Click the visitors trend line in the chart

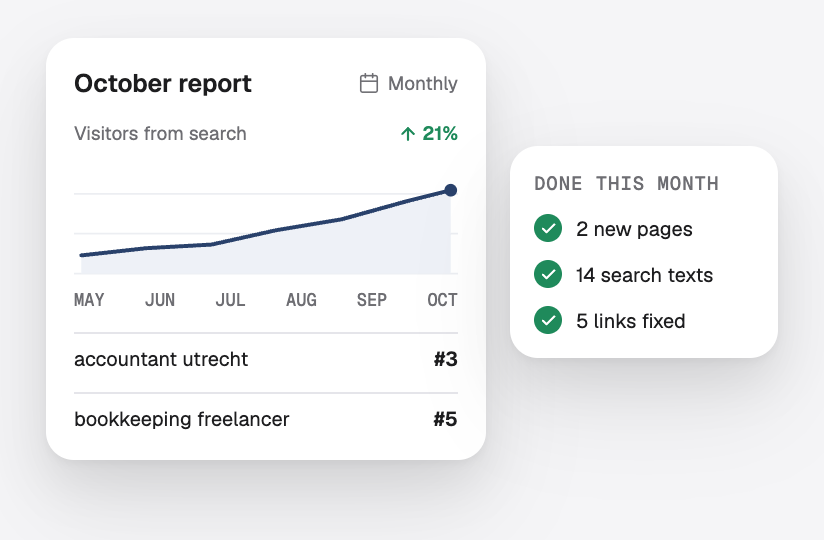(276, 229)
